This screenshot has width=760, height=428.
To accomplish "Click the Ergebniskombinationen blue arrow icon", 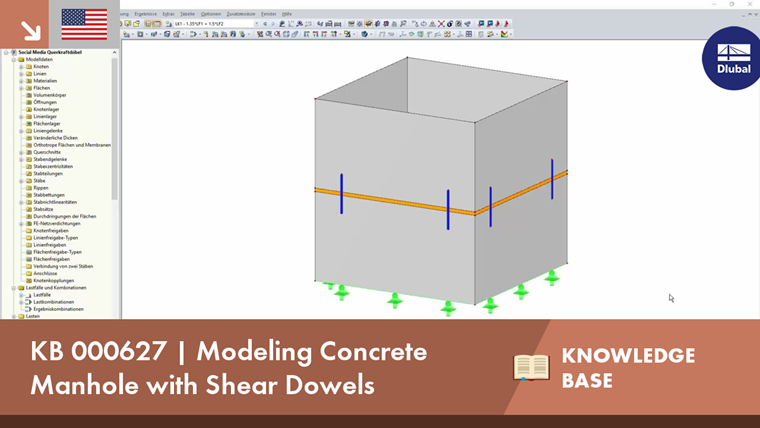I will pyautogui.click(x=29, y=309).
